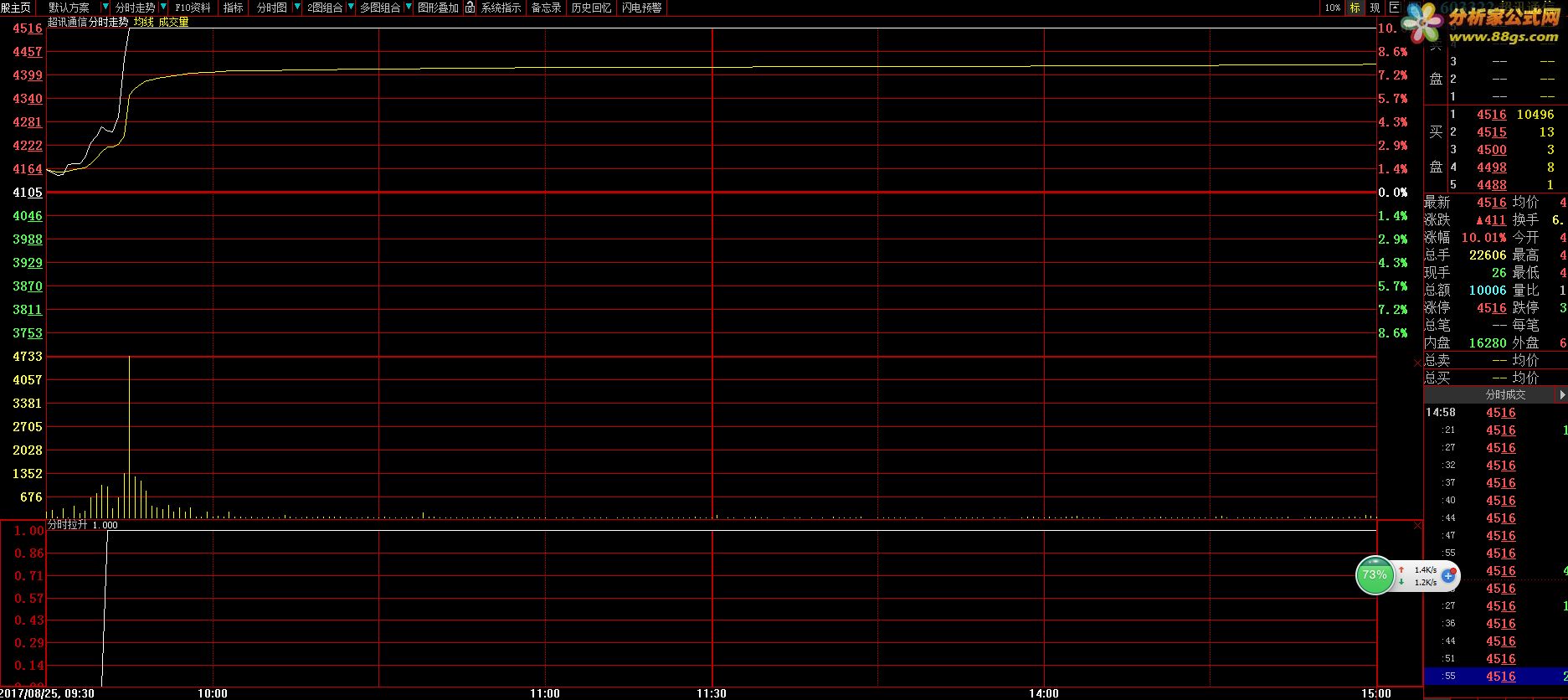Expand dropdown arrow after 多图组合
Screen dimensions: 1568x700
409,8
